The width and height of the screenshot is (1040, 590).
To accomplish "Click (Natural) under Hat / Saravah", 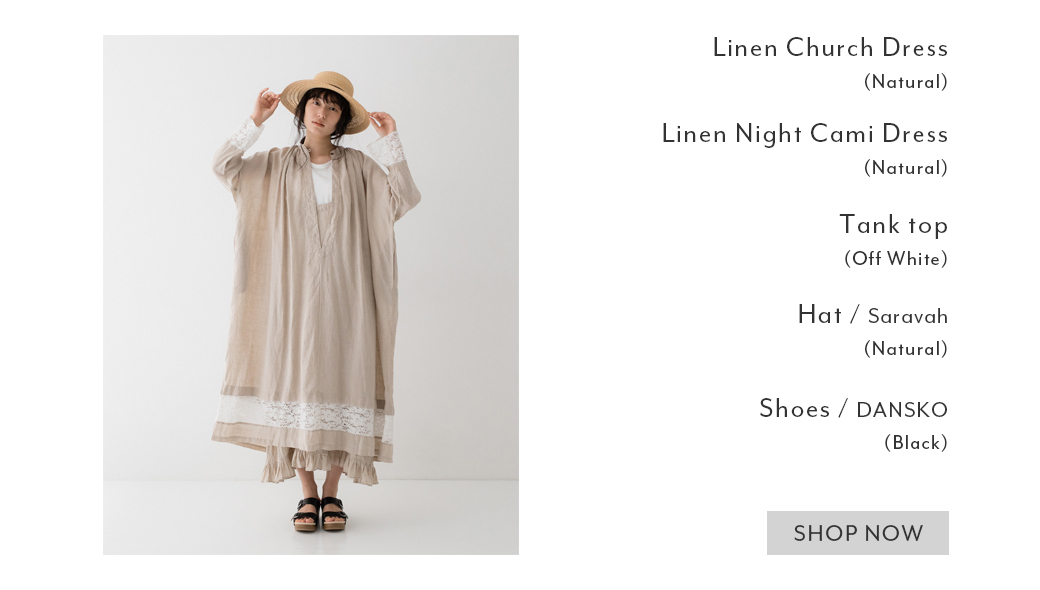I will click(x=905, y=349).
